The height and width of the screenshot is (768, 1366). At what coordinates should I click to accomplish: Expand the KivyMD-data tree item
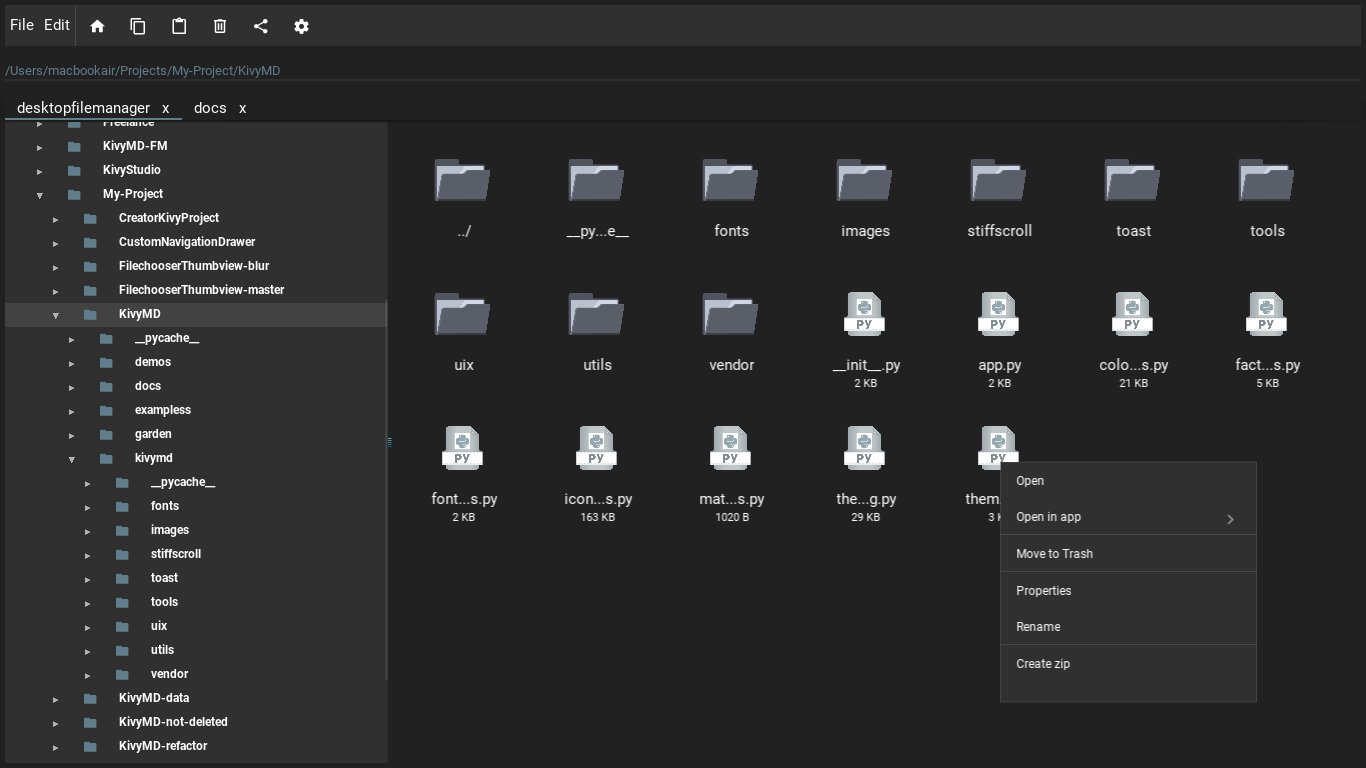(x=55, y=698)
